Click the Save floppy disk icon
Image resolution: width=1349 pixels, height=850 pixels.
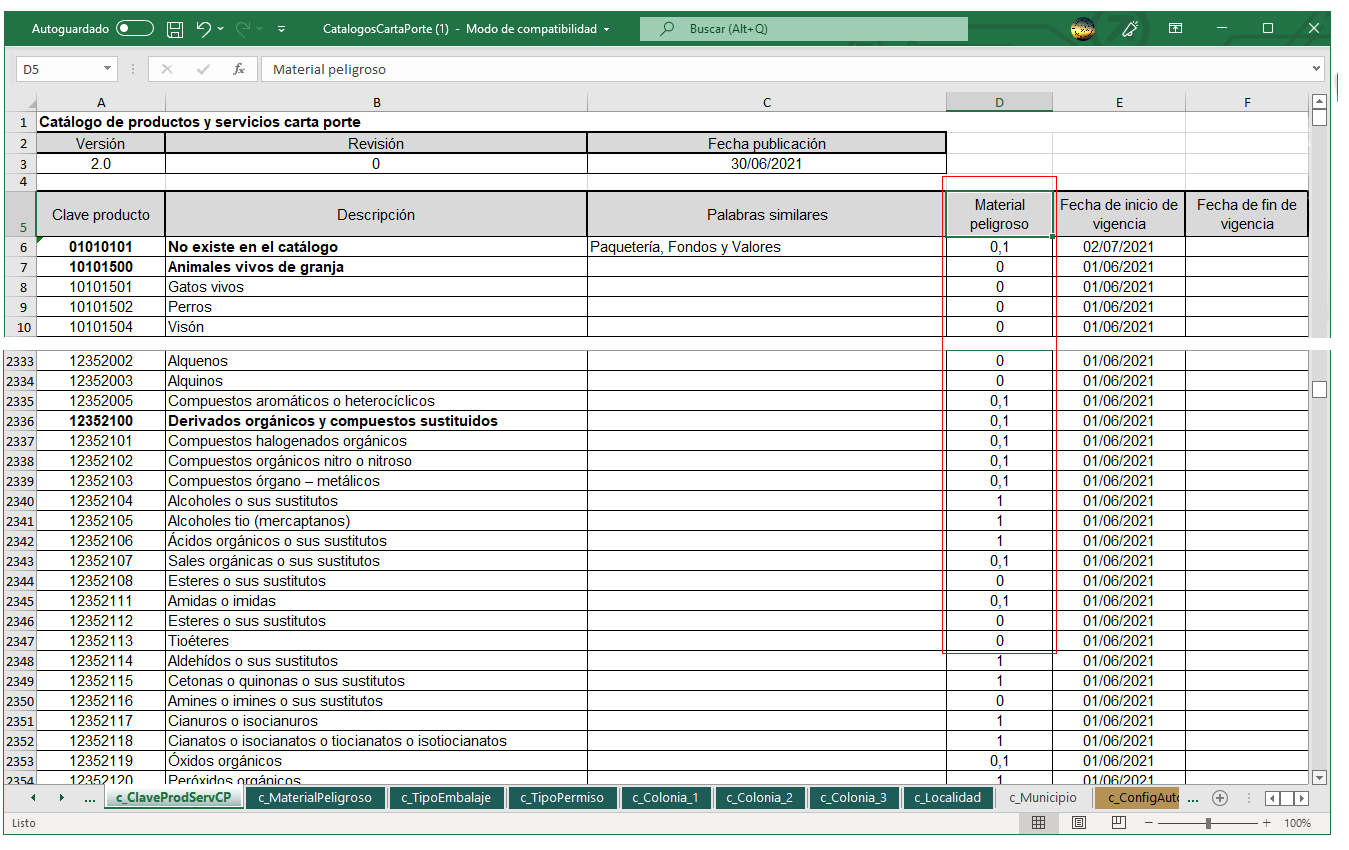click(x=174, y=29)
